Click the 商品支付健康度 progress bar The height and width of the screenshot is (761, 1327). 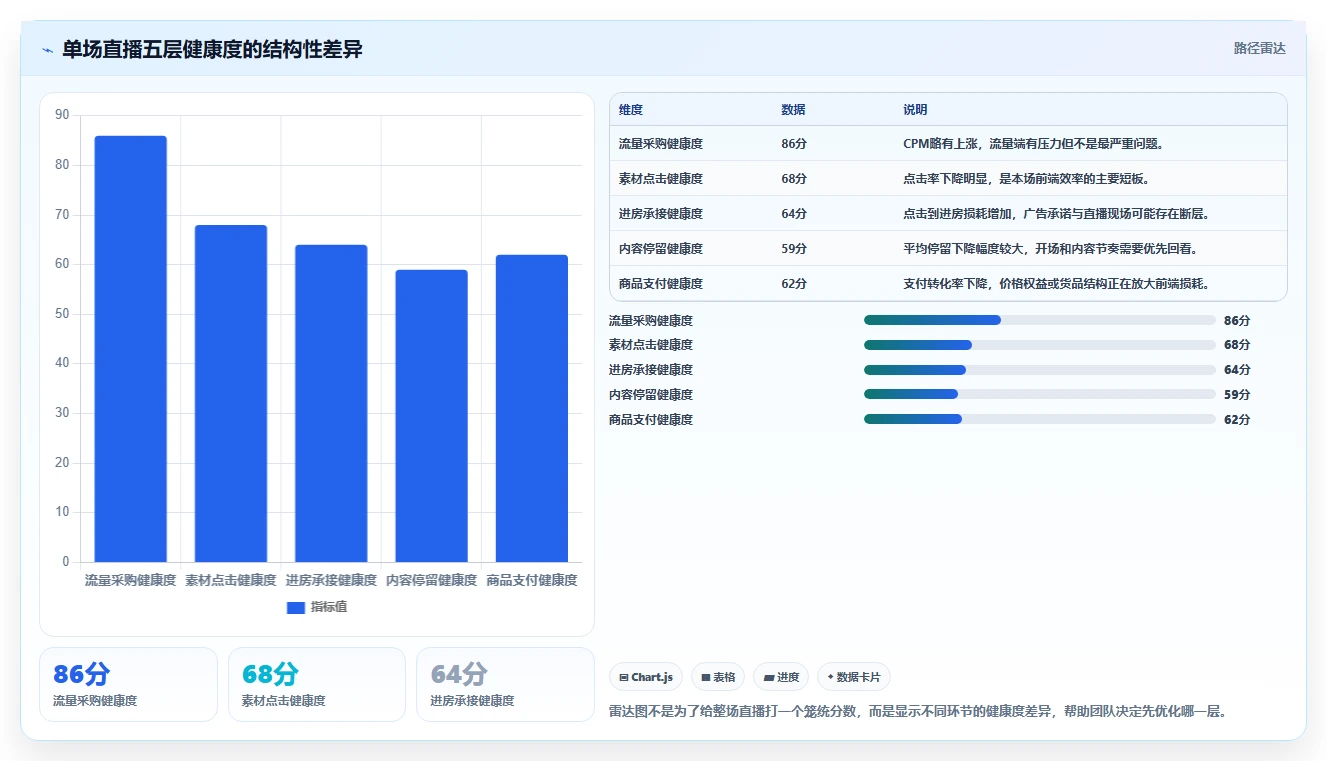point(1040,420)
